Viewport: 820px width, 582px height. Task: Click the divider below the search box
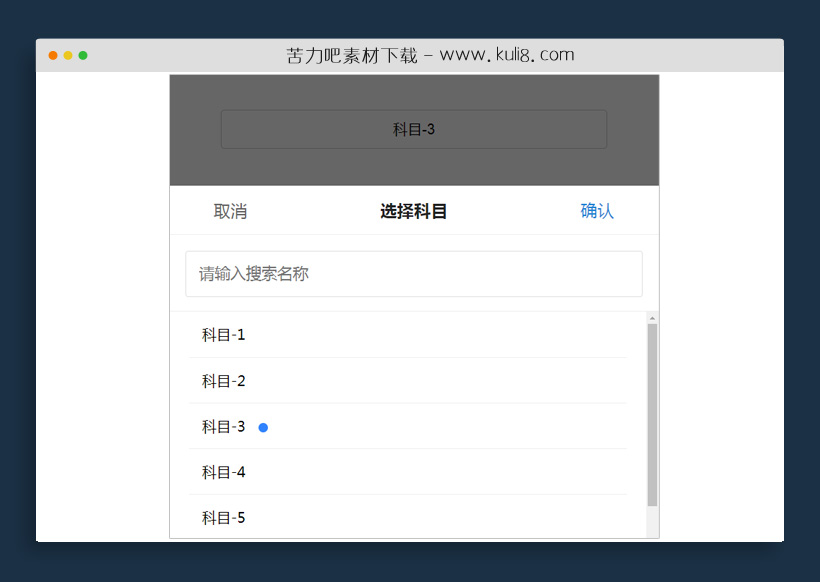point(413,307)
